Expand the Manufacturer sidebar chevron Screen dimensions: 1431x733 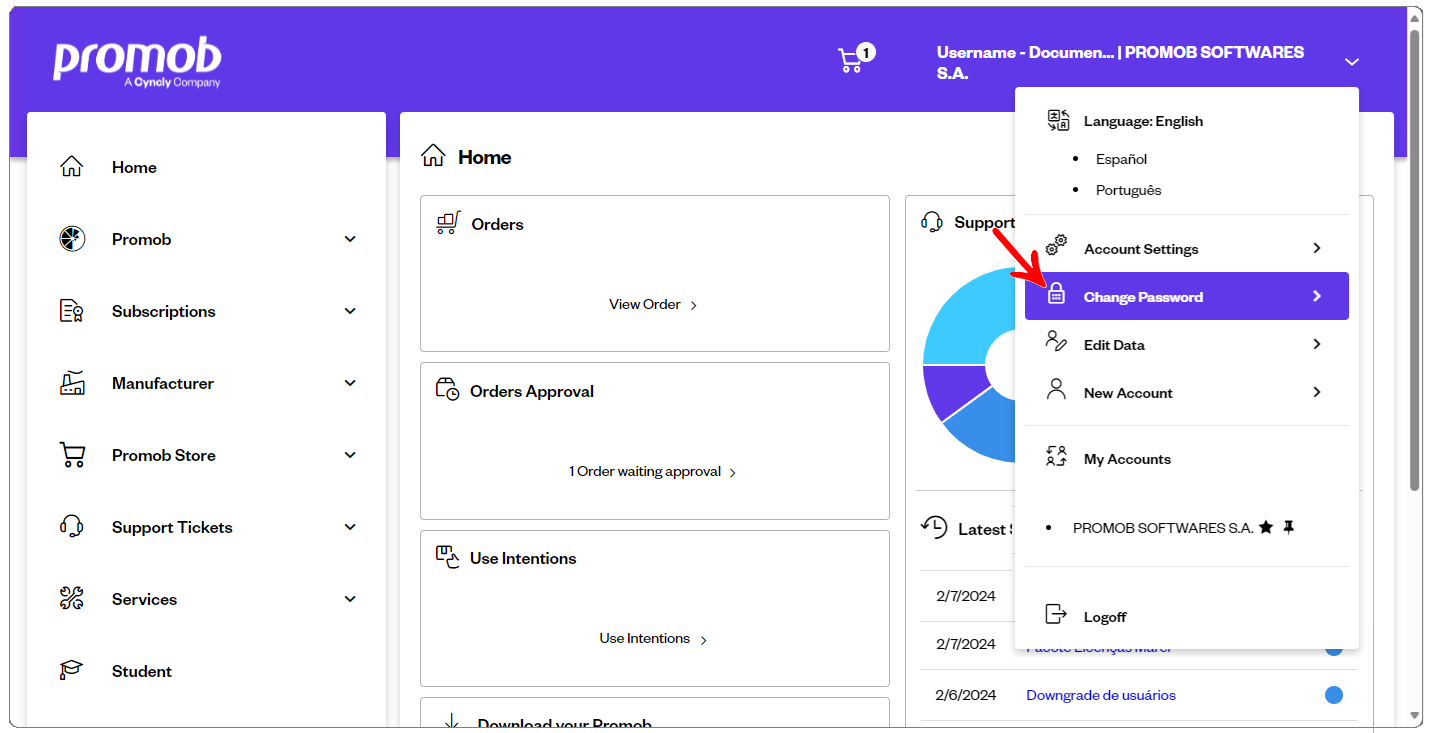coord(350,383)
